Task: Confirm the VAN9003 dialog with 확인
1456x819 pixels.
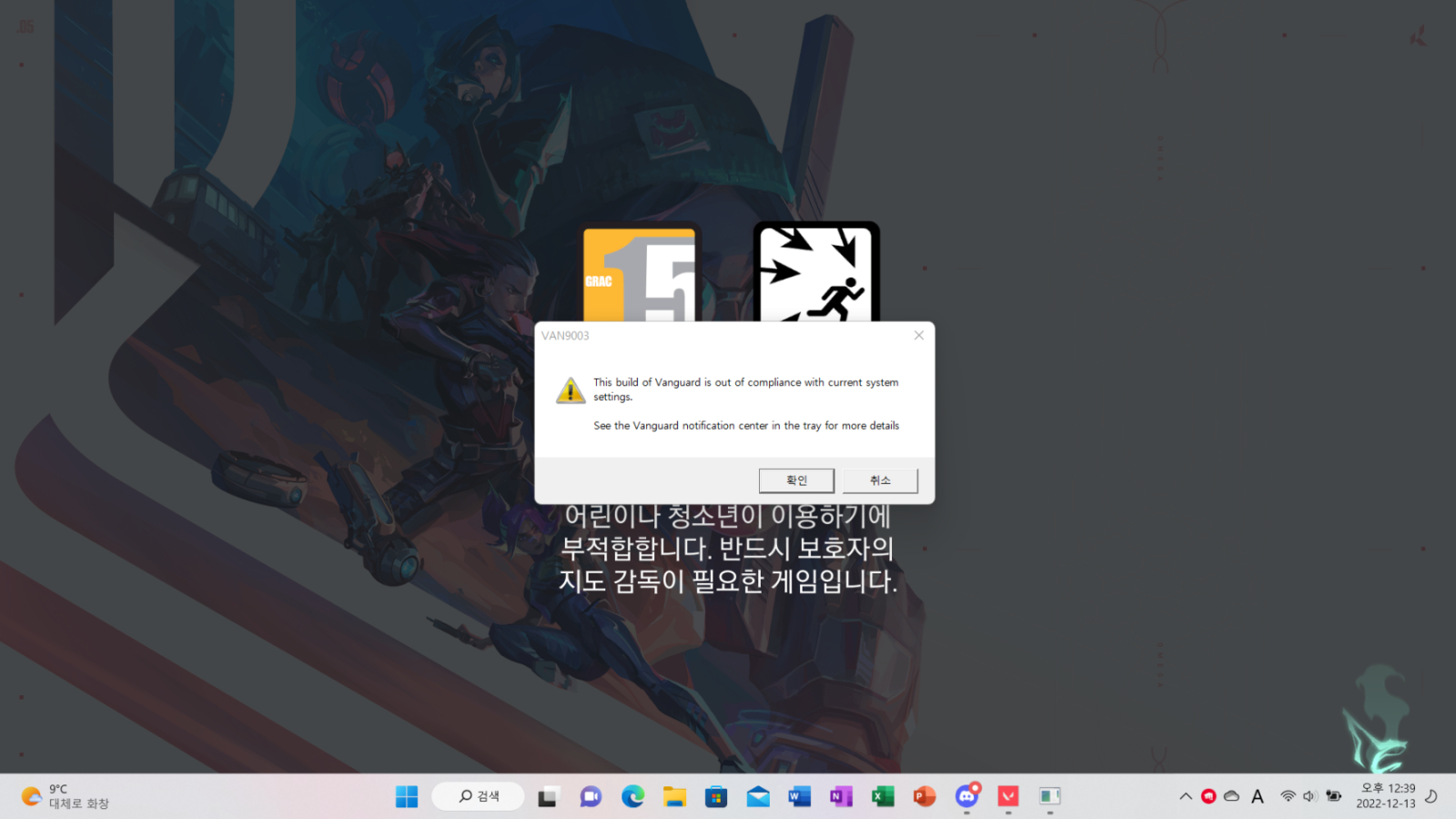Action: coord(796,480)
